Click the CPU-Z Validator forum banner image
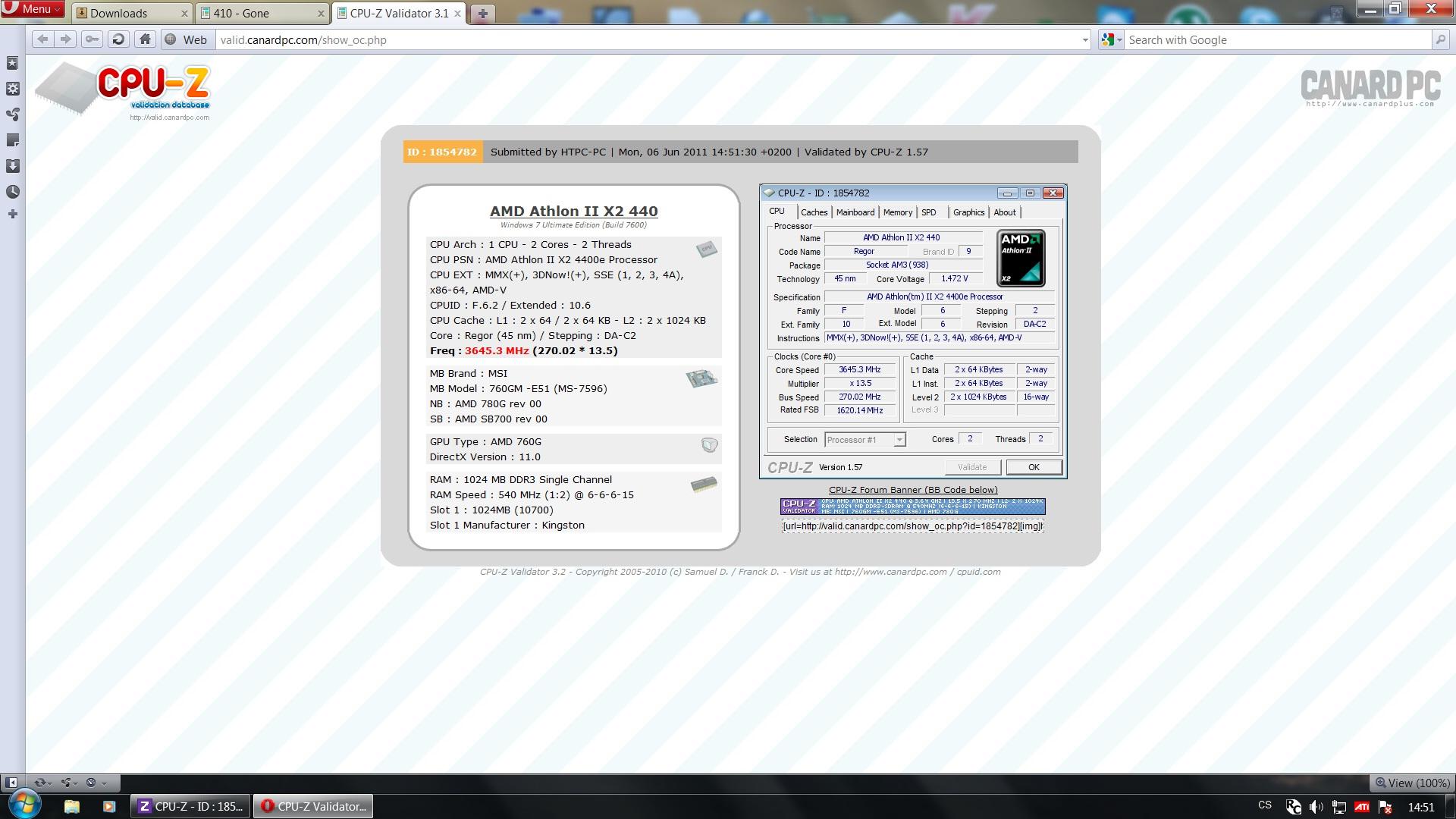Screen dimensions: 1456x819 [x=912, y=507]
